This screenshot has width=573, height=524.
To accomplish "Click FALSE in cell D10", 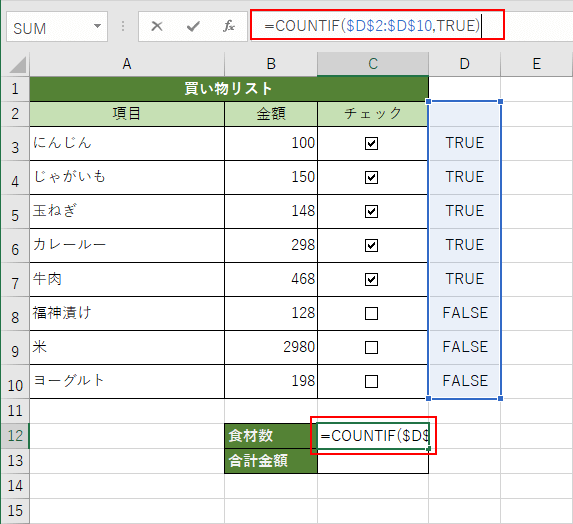I will (x=465, y=381).
